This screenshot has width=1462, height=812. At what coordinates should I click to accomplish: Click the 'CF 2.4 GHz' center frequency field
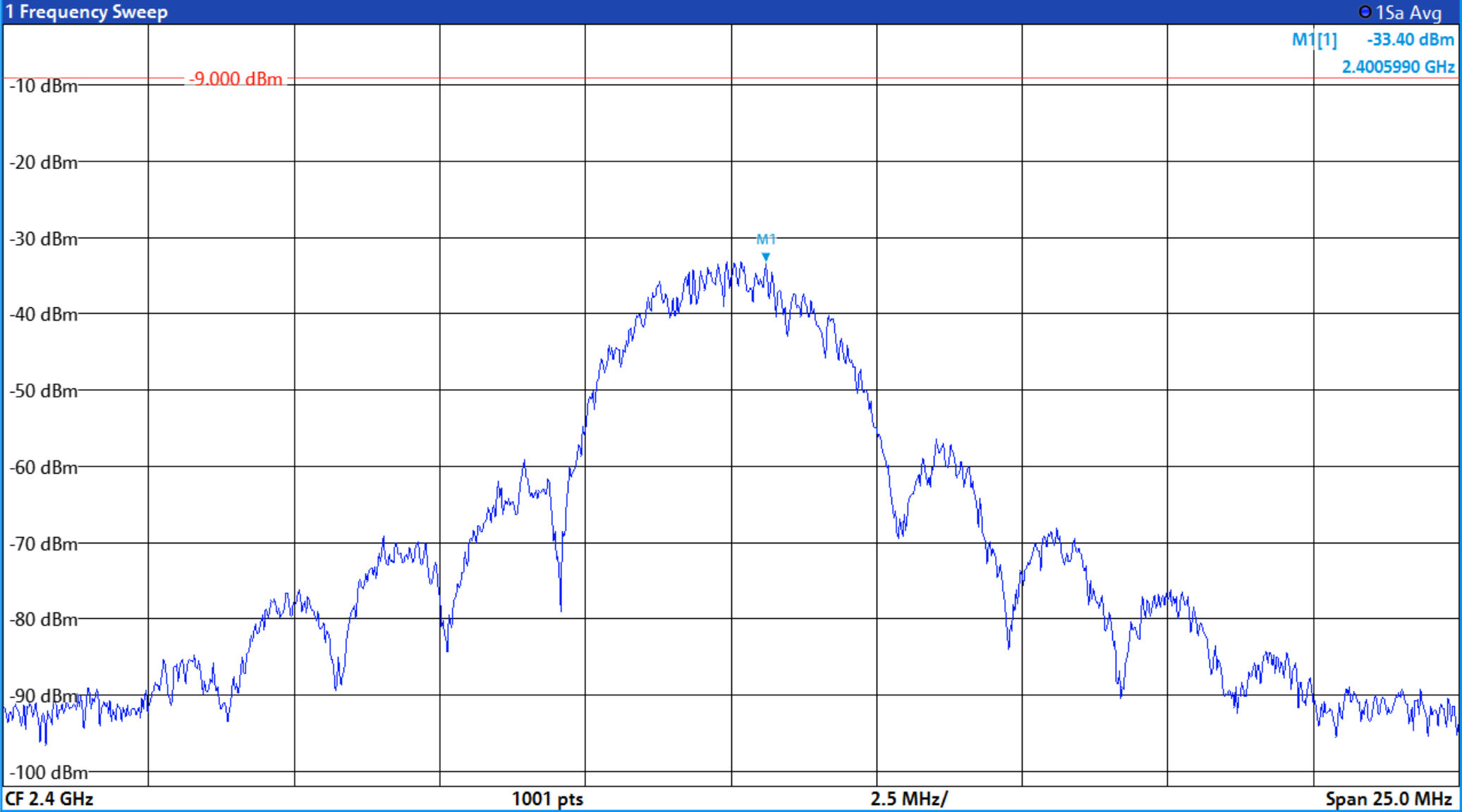pyautogui.click(x=49, y=799)
